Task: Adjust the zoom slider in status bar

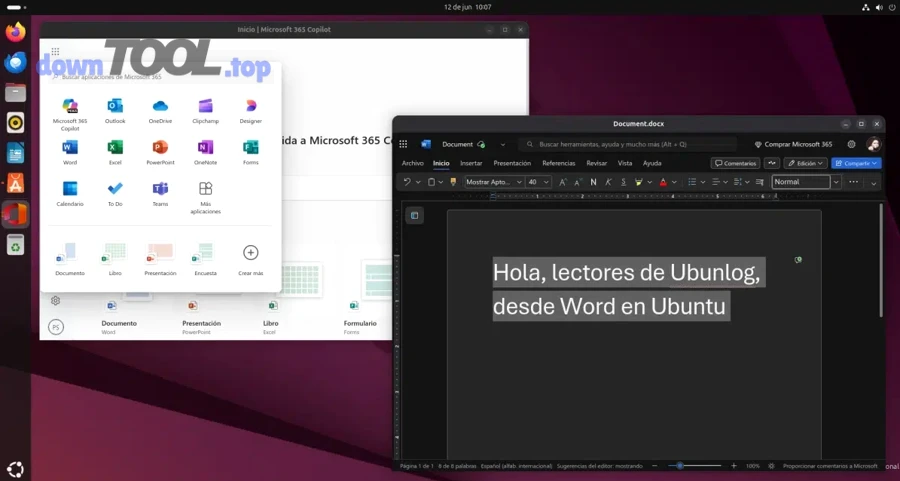Action: (x=681, y=466)
